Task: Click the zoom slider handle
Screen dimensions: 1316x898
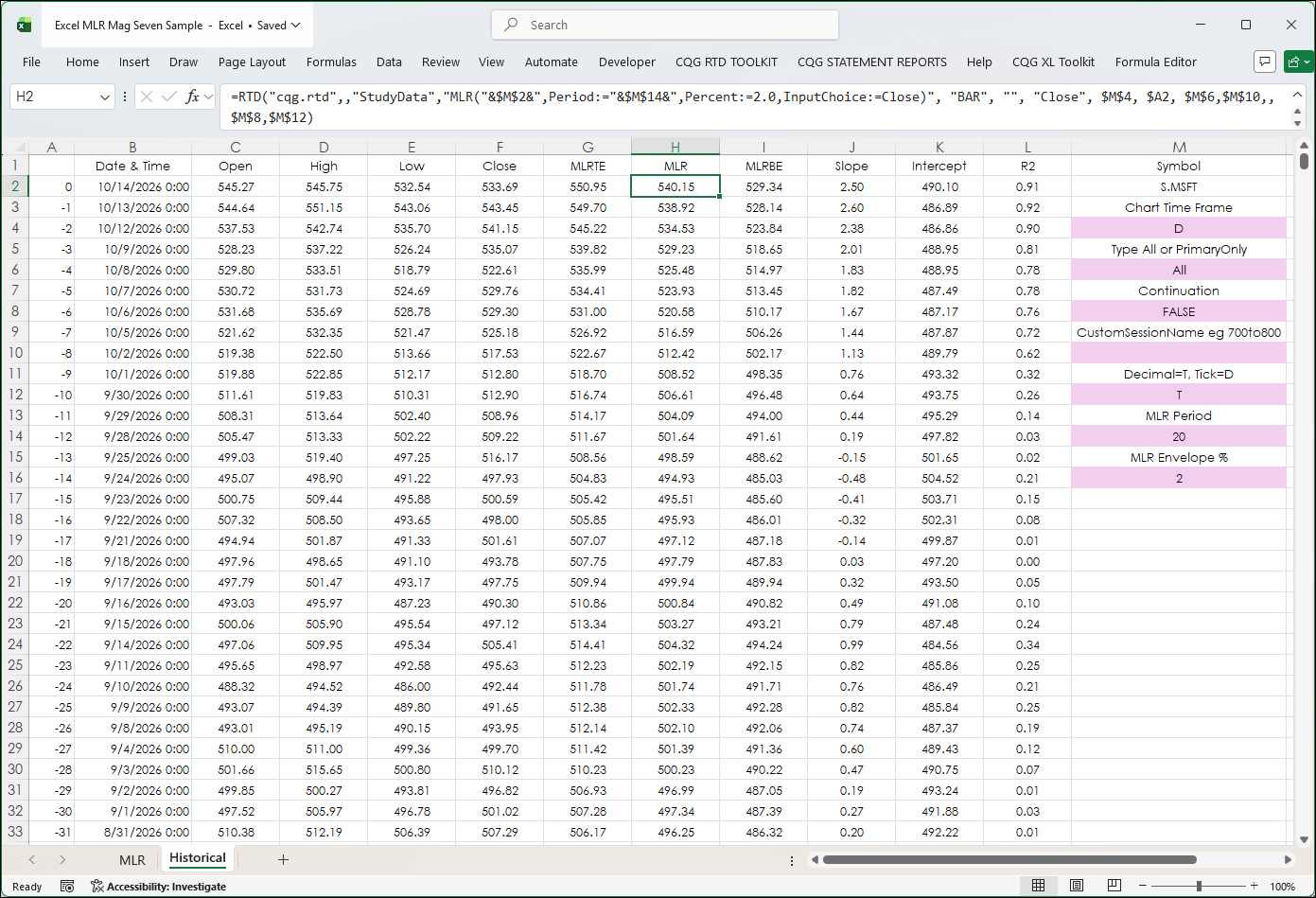Action: (x=1199, y=887)
